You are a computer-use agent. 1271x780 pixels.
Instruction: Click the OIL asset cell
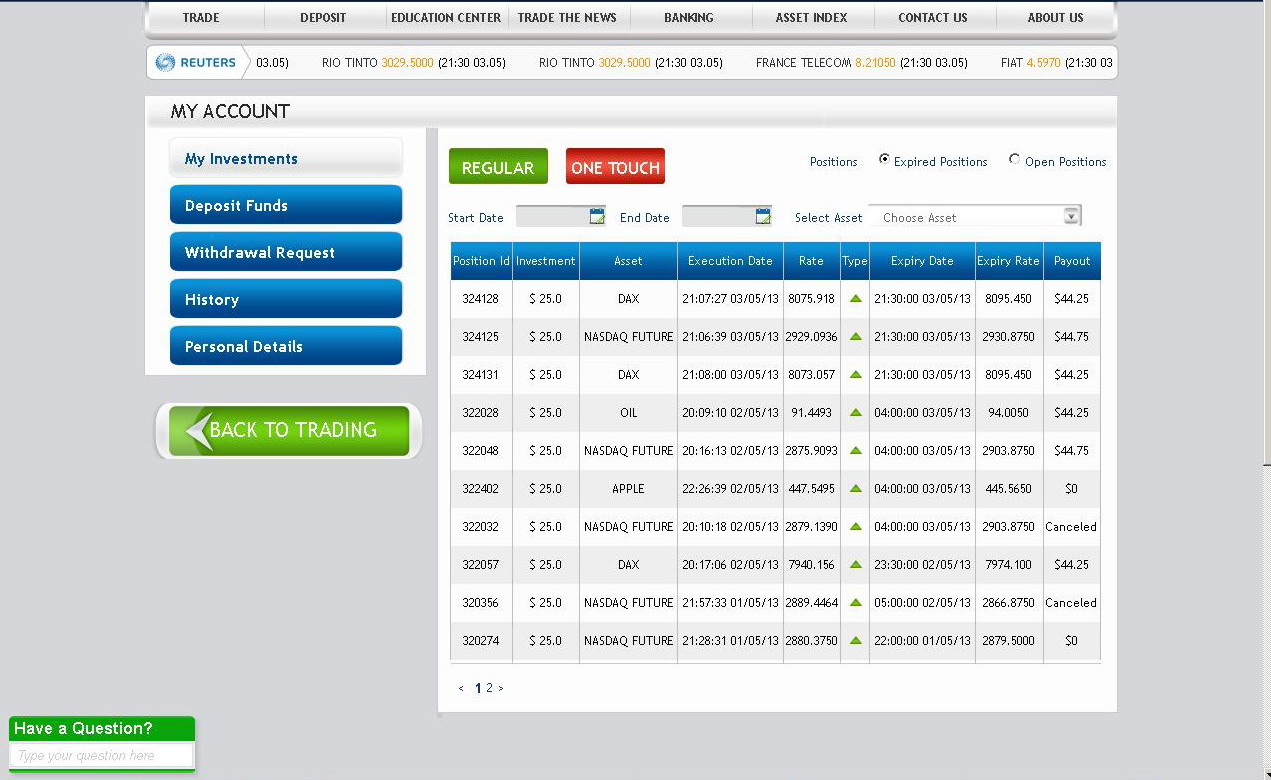[628, 413]
